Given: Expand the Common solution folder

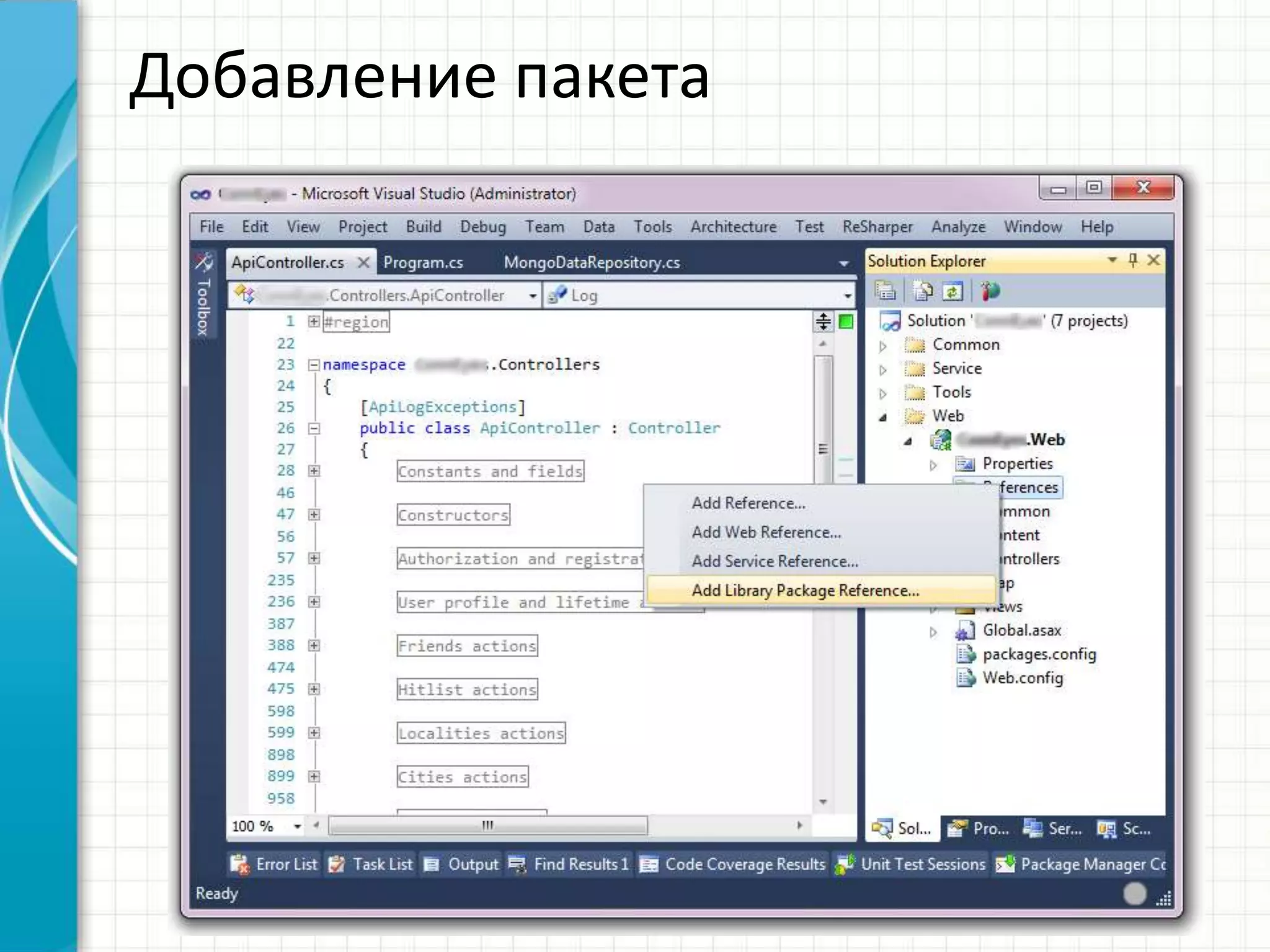Looking at the screenshot, I should (883, 346).
